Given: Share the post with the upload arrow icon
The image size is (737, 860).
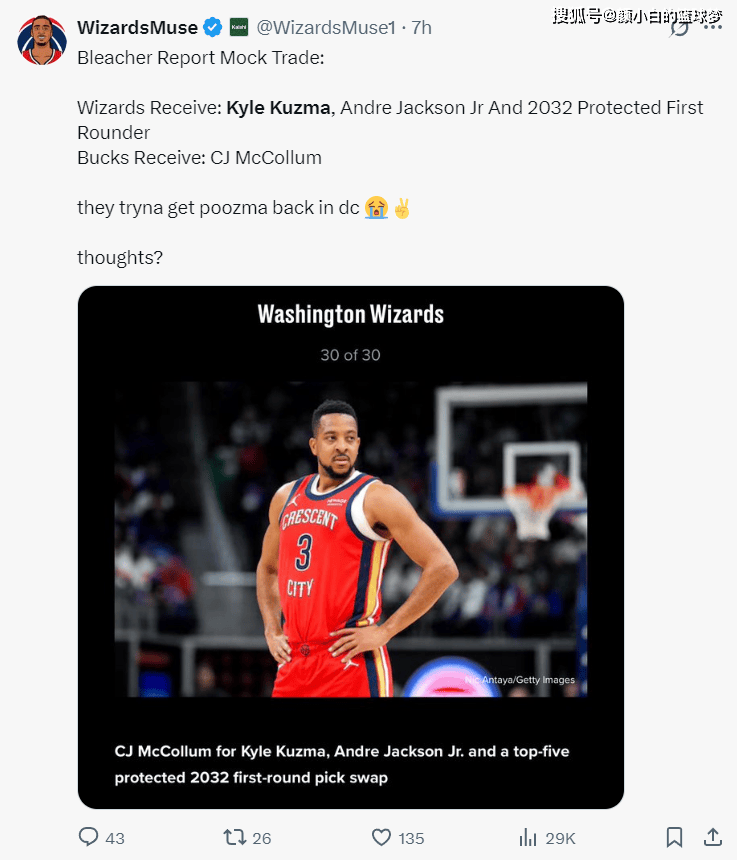Looking at the screenshot, I should (x=713, y=837).
